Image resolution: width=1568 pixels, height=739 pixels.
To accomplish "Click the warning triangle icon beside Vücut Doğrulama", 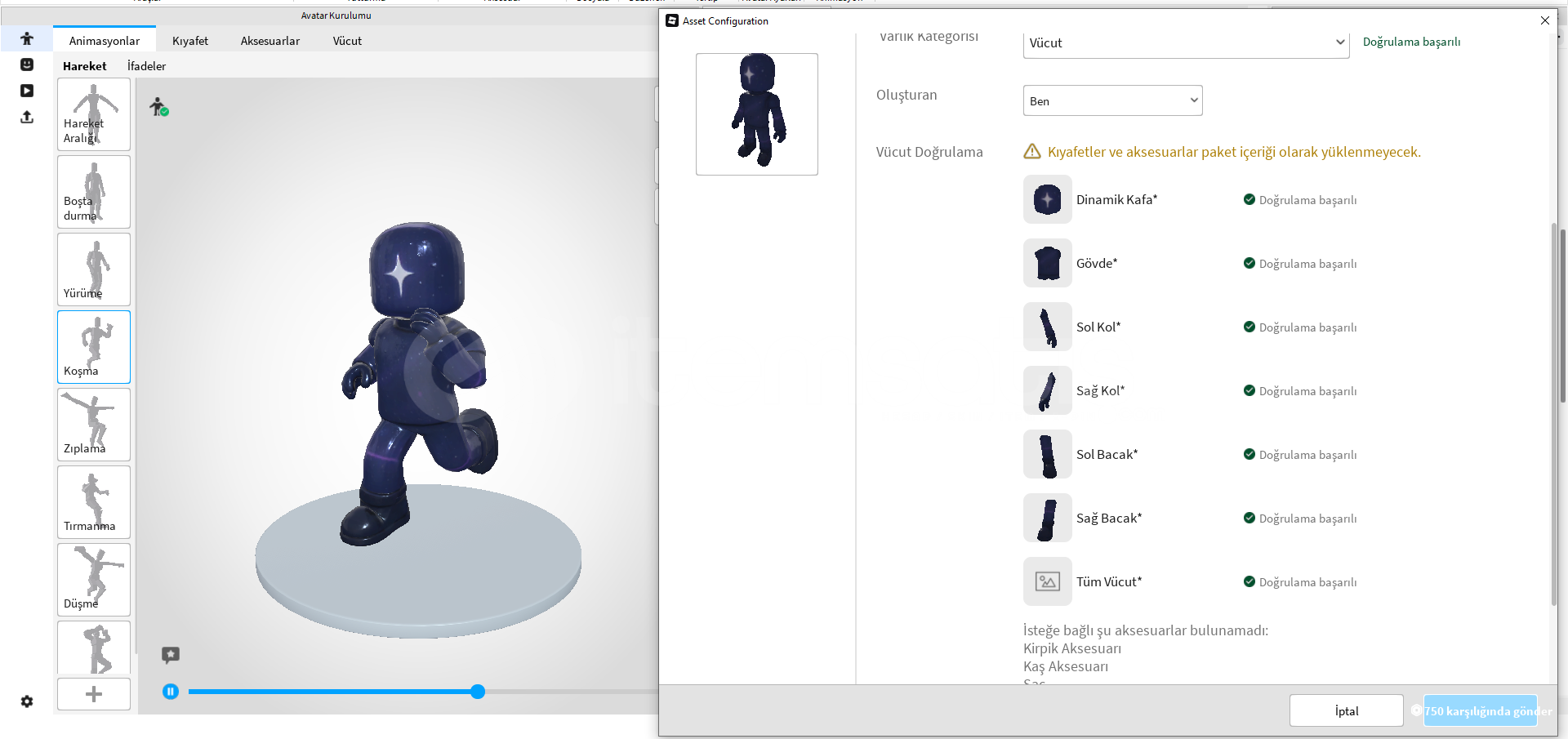I will 1032,151.
